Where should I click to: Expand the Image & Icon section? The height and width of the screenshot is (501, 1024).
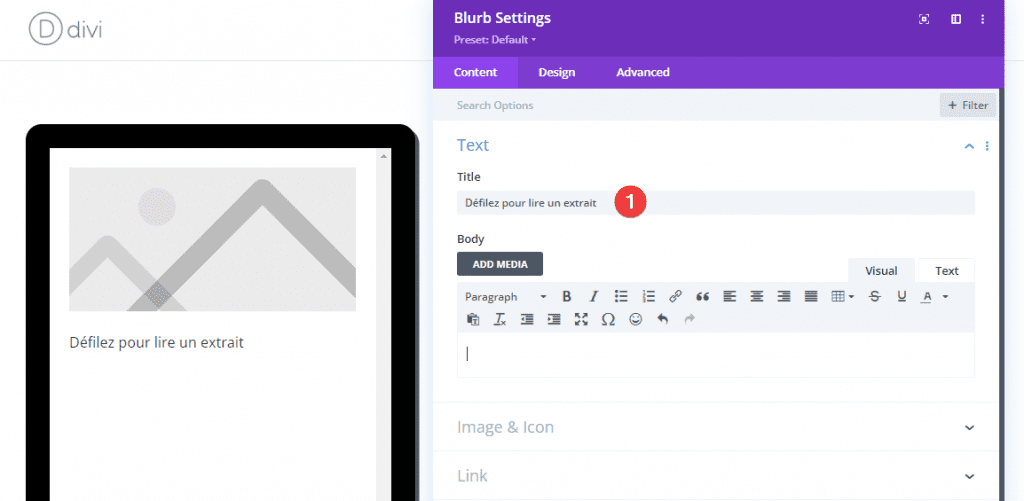click(716, 427)
